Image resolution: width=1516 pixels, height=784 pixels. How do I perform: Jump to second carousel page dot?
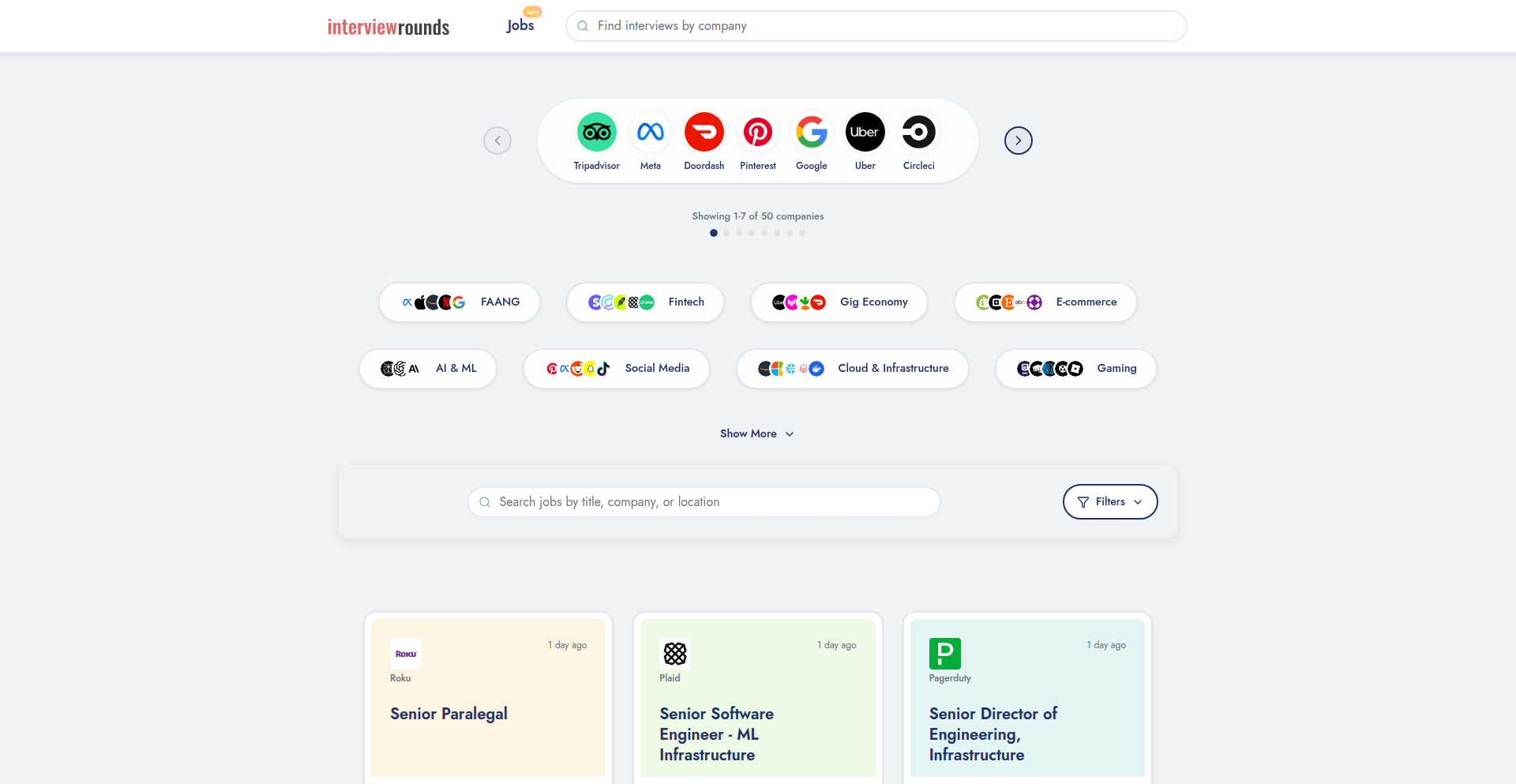click(x=726, y=233)
